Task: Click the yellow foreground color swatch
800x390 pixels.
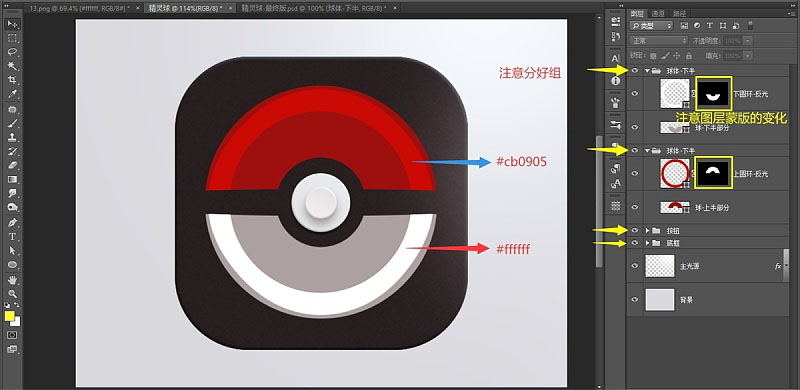Action: (10, 316)
